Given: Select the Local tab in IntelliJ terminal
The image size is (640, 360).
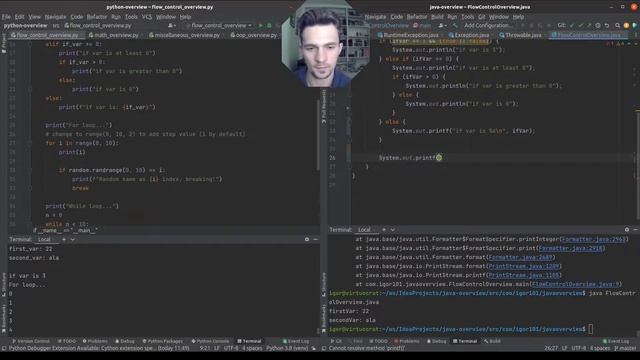Looking at the screenshot, I should [364, 230].
